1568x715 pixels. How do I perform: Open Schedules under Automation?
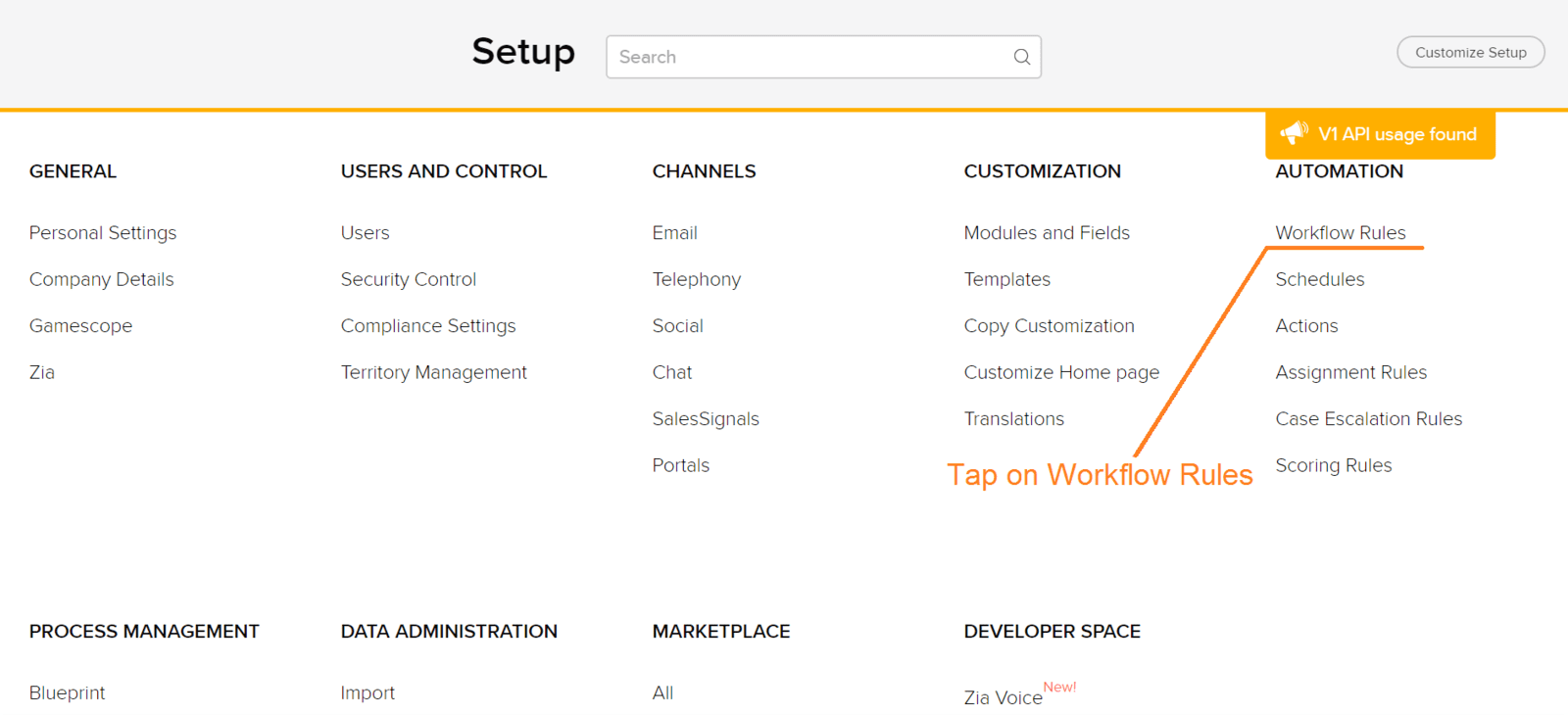1320,279
